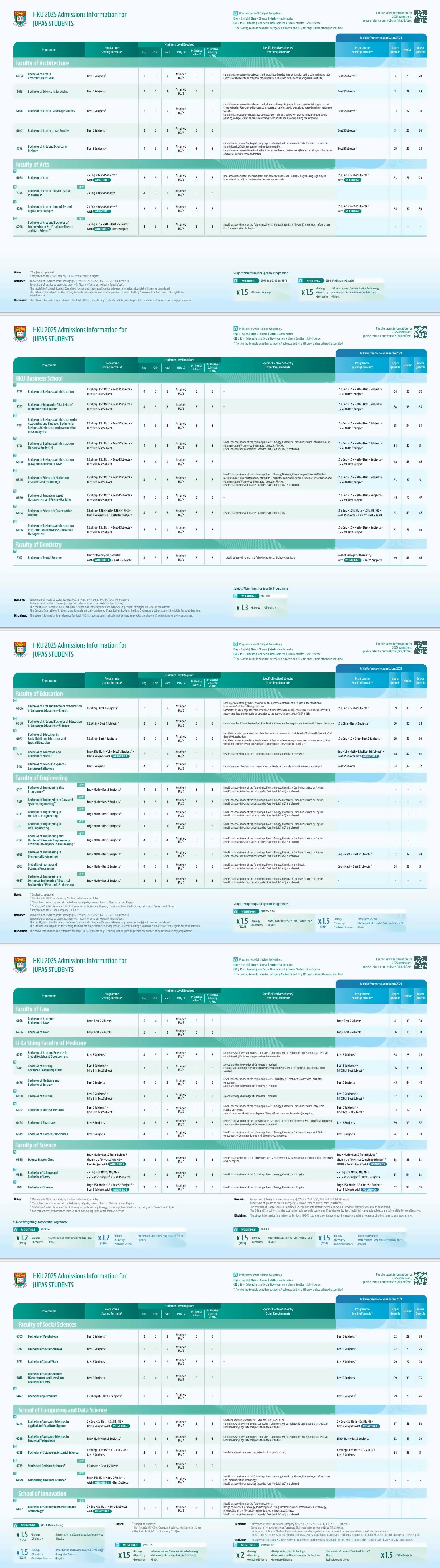This screenshot has height=1568, width=440.
Task: Click the QR code on the Faculty of Social Sciences page
Action: point(421,1278)
